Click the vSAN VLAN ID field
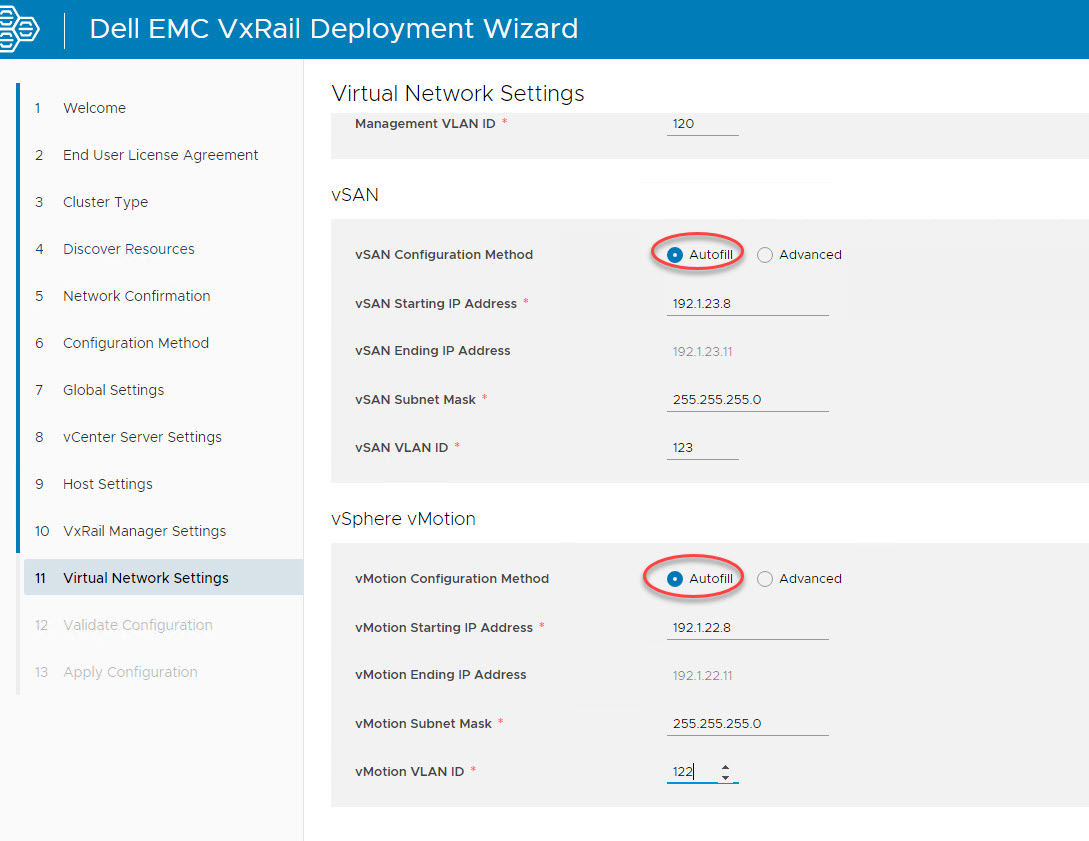1089x841 pixels. (x=702, y=448)
